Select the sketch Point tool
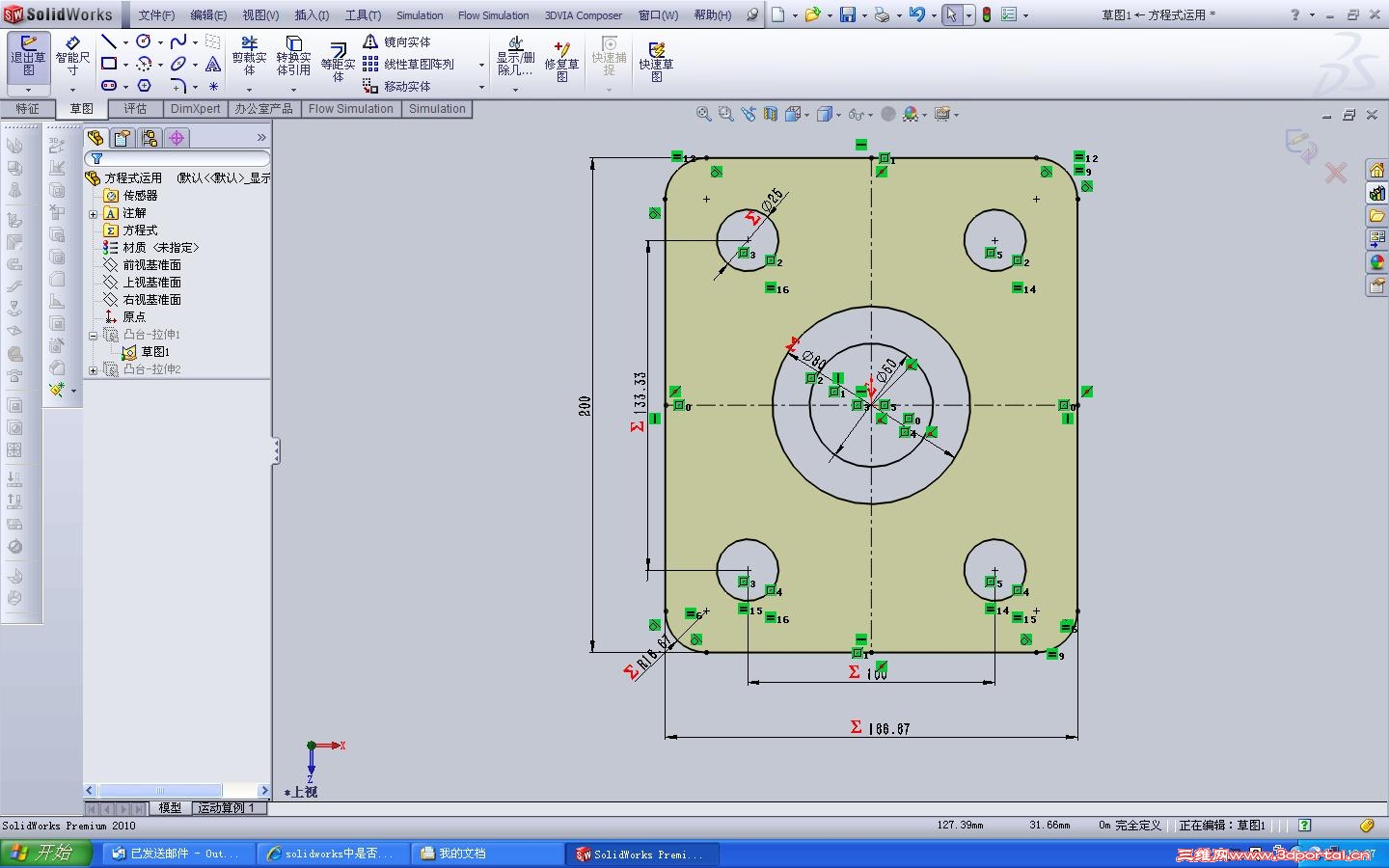 (x=213, y=86)
